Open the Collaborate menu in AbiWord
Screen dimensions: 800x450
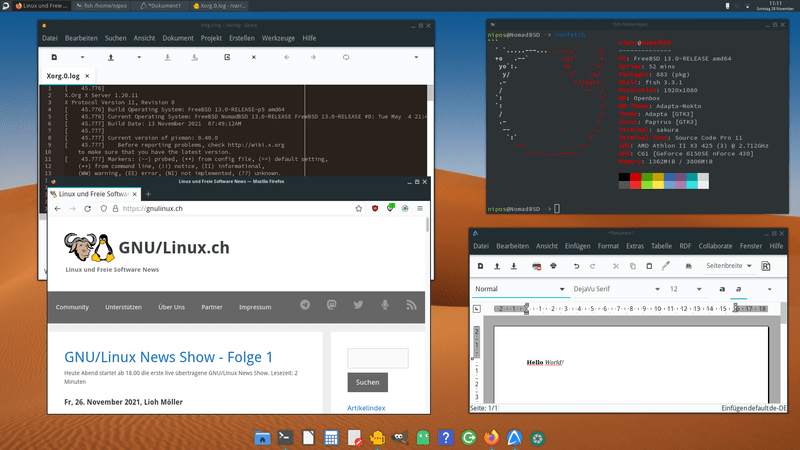click(x=715, y=246)
